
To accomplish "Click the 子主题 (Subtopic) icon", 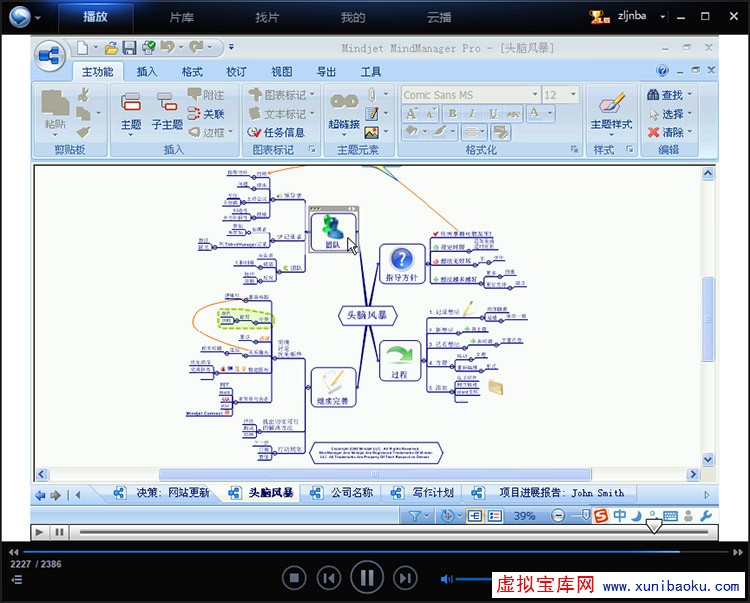I will tap(167, 104).
